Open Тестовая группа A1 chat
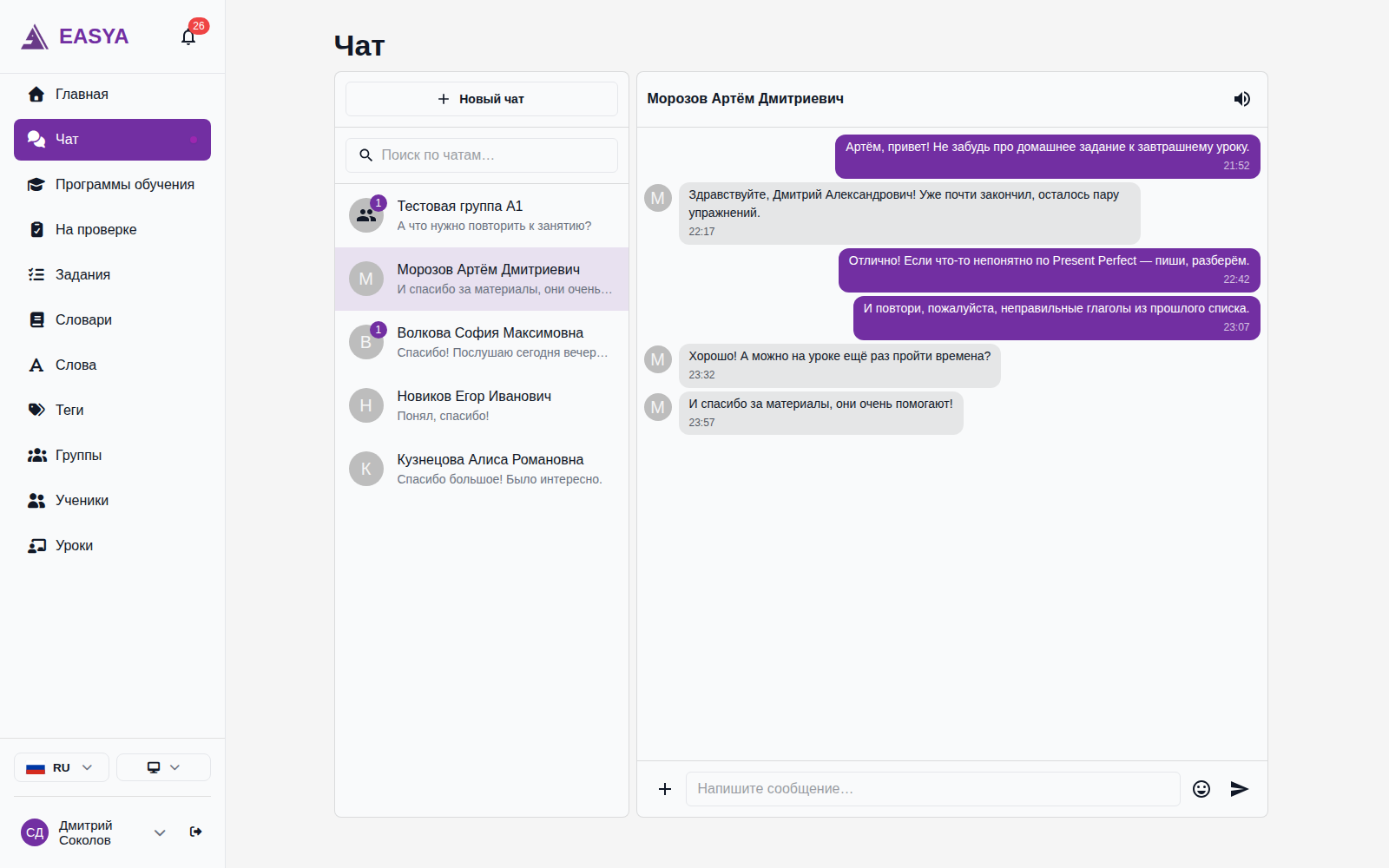Screen dimensions: 1389x868 482,215
